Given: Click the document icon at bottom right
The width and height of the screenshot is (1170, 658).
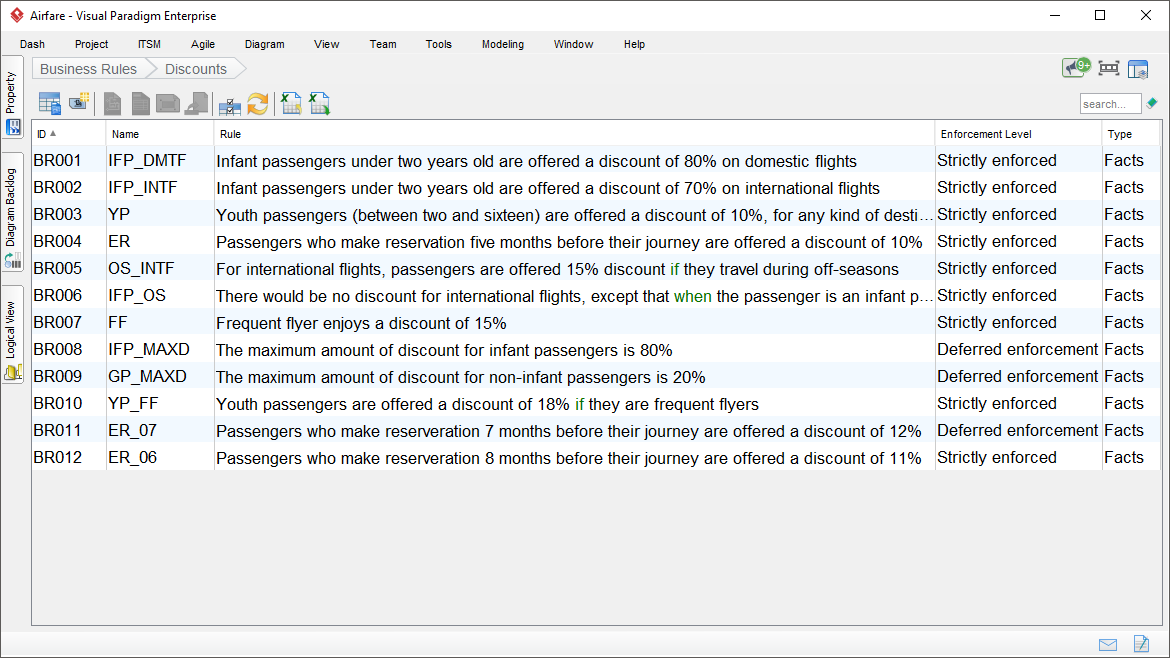Looking at the screenshot, I should click(1141, 644).
